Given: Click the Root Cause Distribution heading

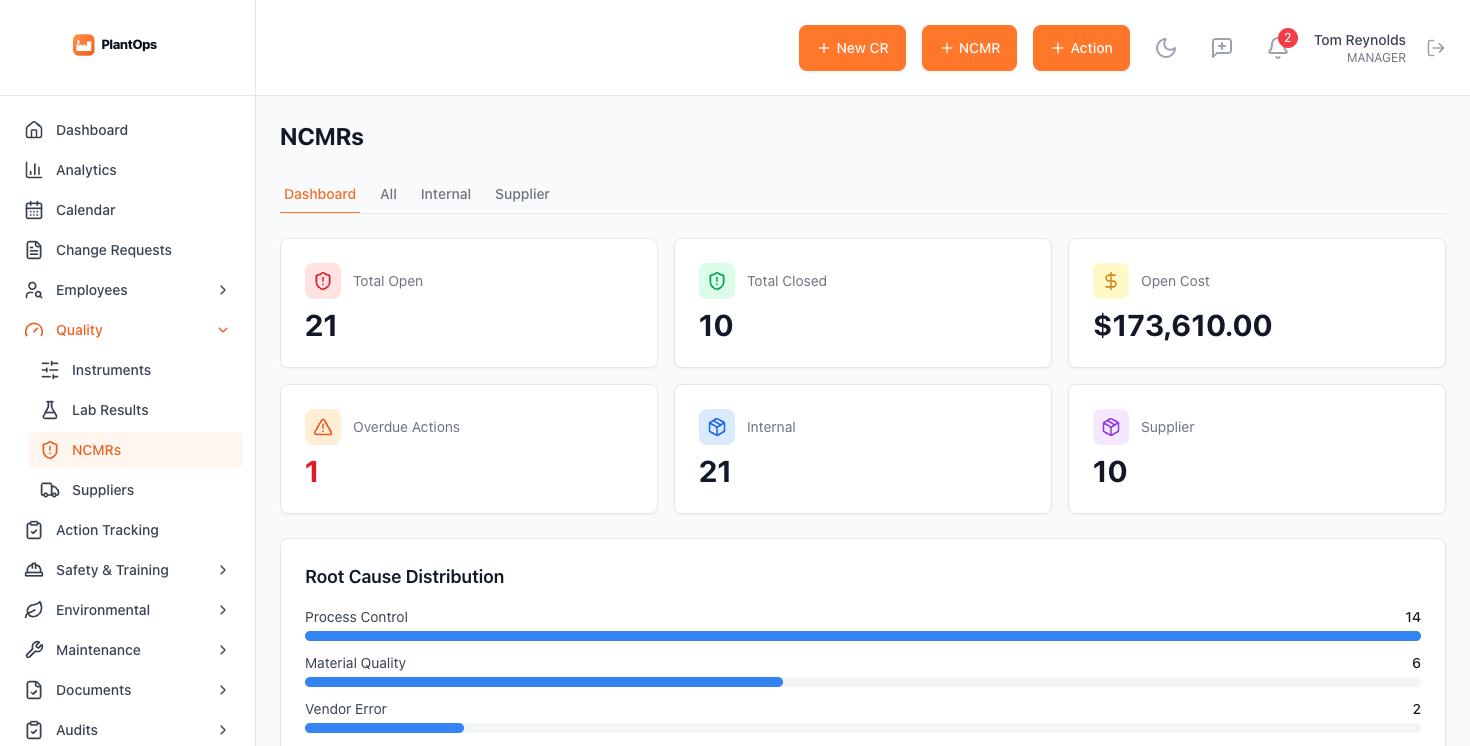Looking at the screenshot, I should pos(404,577).
